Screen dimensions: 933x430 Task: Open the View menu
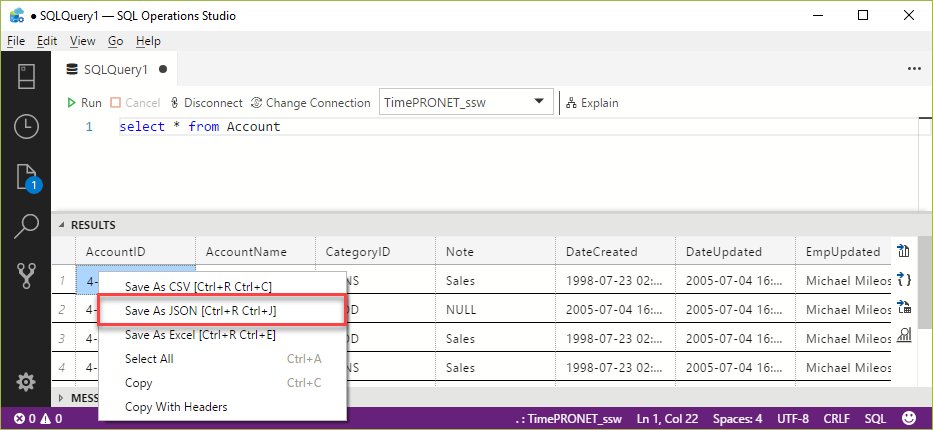click(x=82, y=41)
